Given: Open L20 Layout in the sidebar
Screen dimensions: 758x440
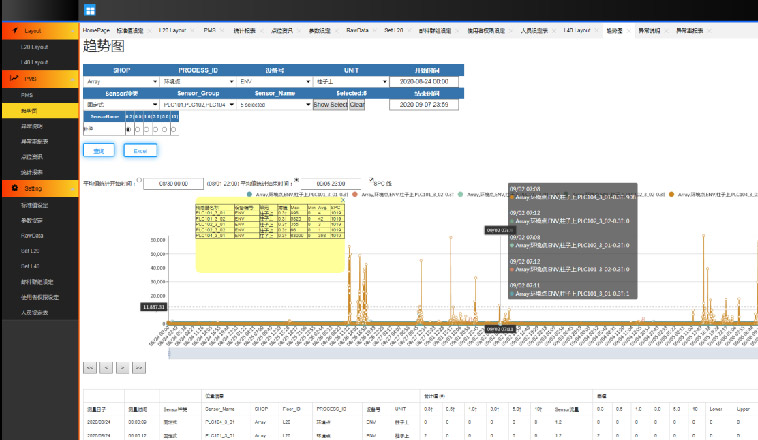Looking at the screenshot, I should coord(35,47).
